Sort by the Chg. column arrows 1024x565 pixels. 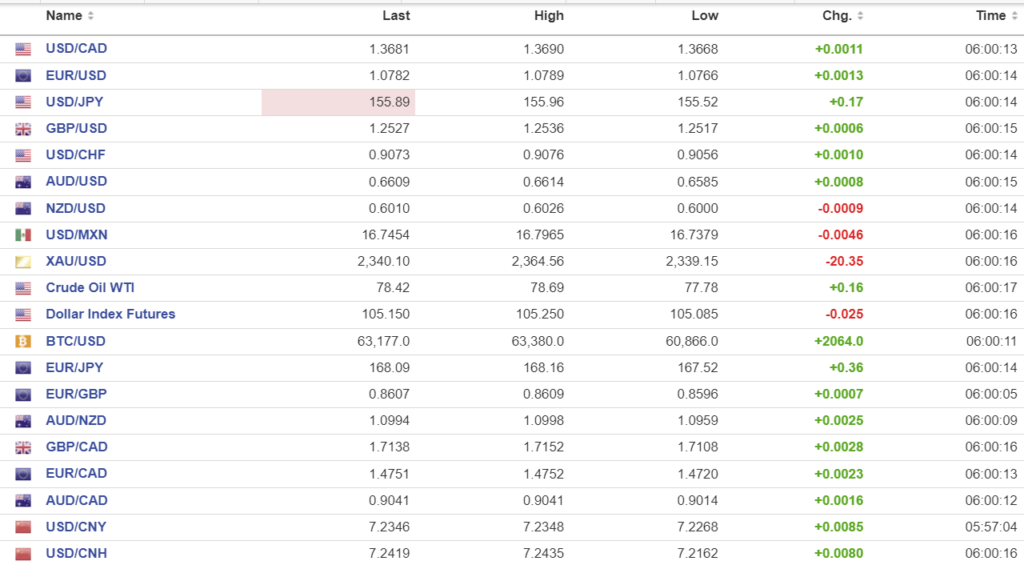click(861, 16)
